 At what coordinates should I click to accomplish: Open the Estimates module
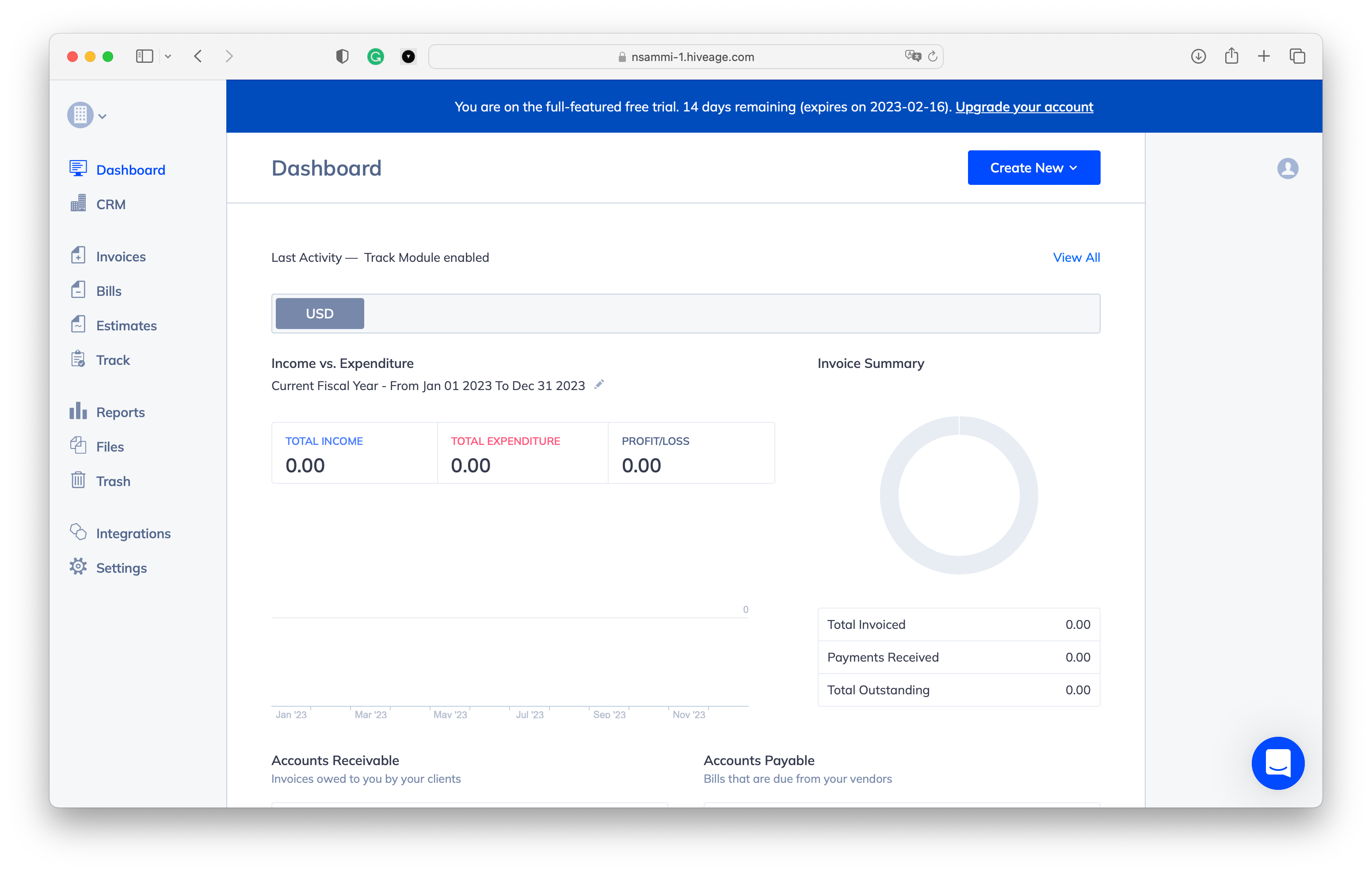(126, 325)
